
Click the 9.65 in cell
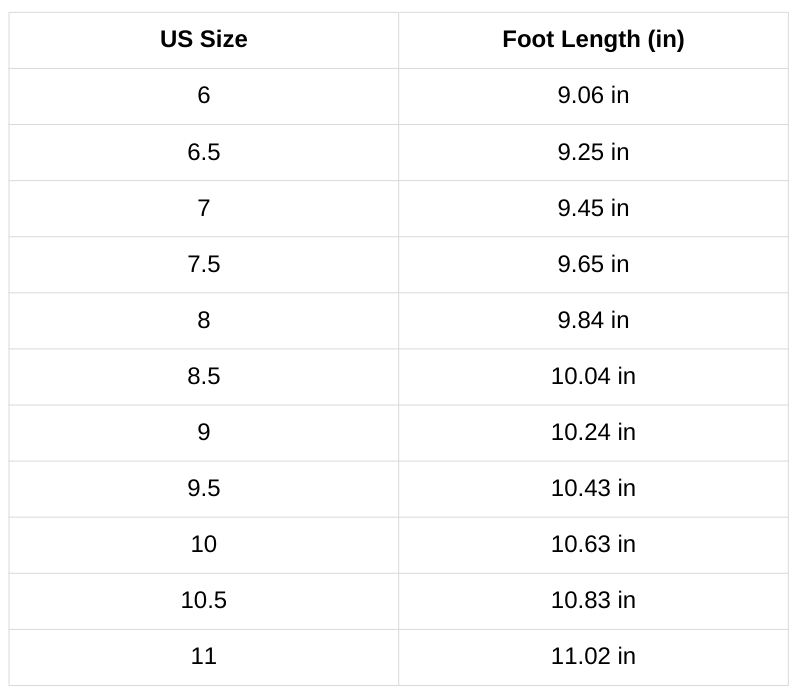click(593, 264)
